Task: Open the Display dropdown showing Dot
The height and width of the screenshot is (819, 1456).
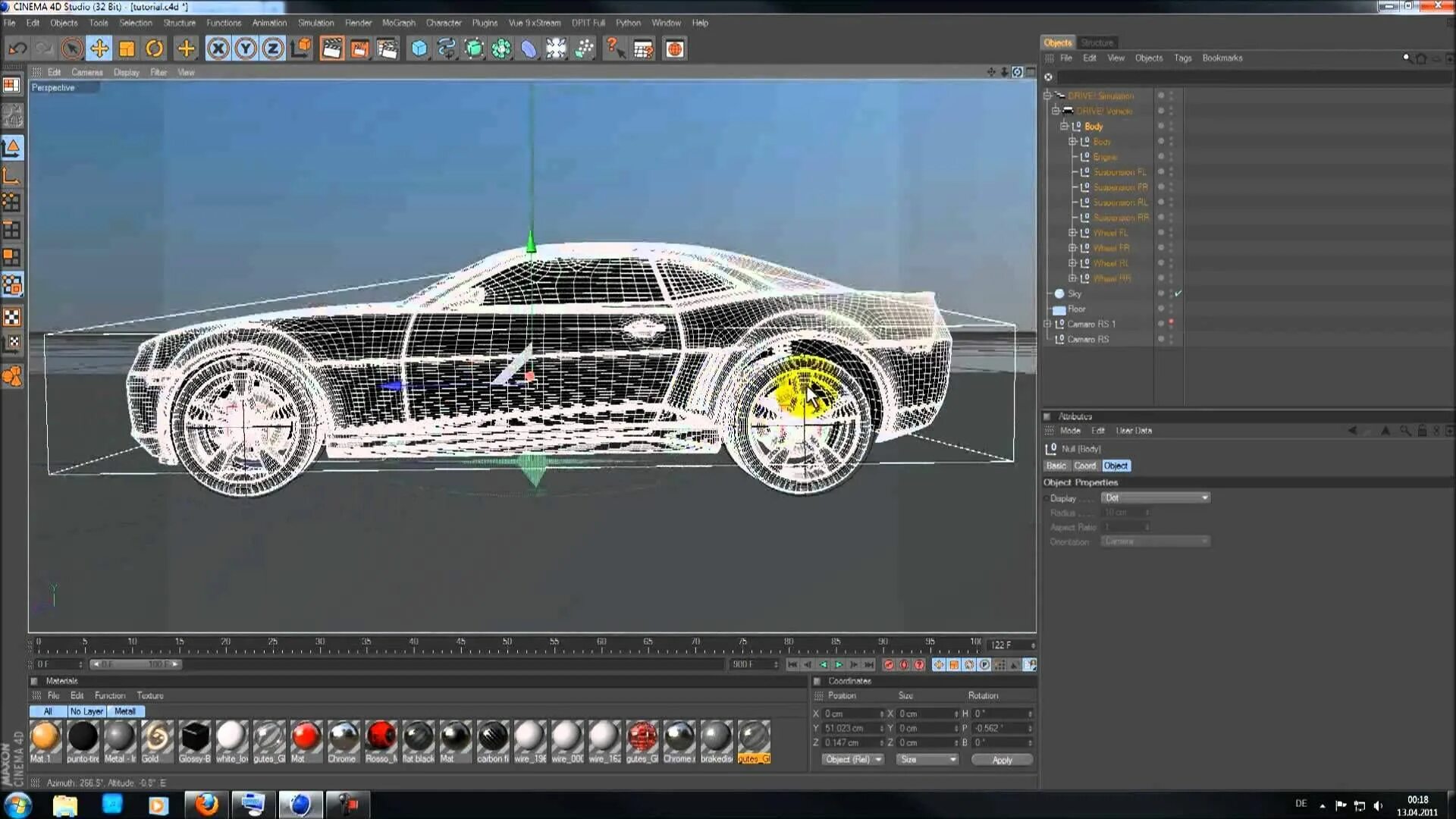Action: coord(1155,498)
